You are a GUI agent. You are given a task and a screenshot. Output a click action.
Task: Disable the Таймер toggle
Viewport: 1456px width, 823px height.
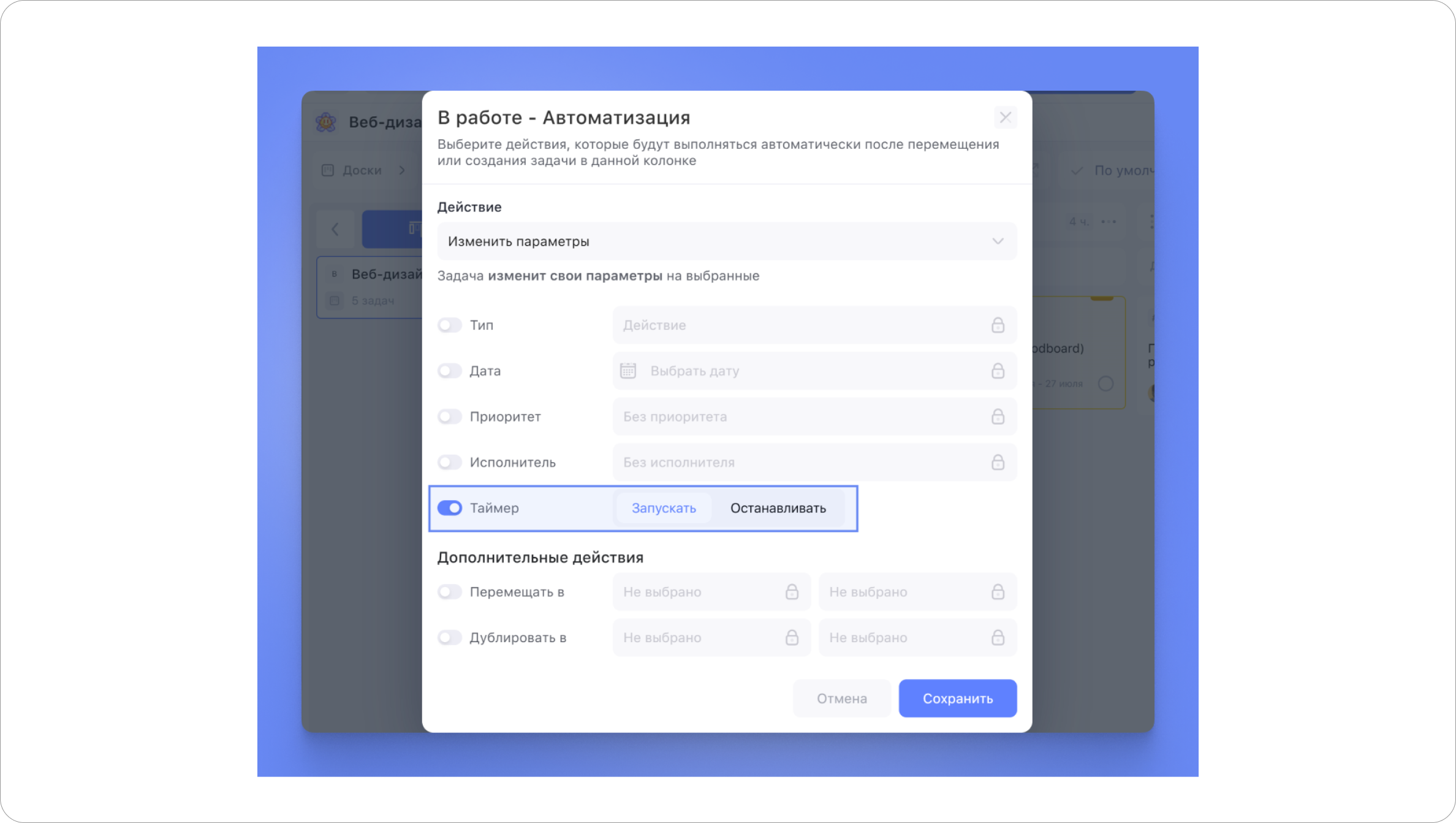tap(449, 508)
